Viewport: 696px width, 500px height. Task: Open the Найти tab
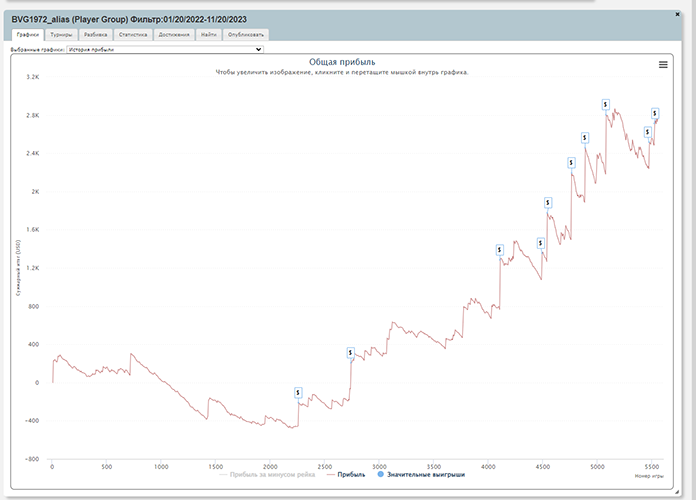coord(209,35)
